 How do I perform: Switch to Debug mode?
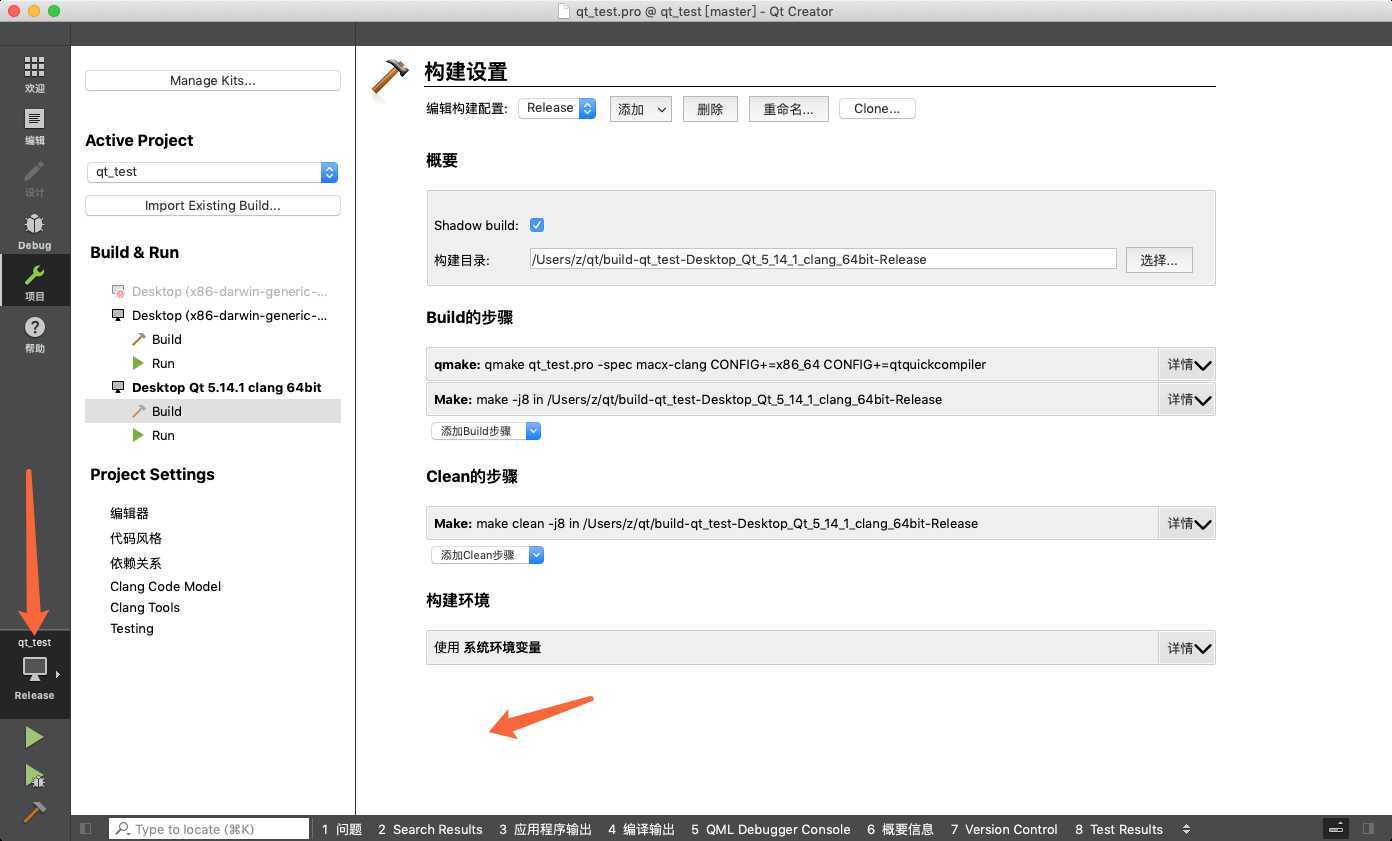pyautogui.click(x=34, y=231)
